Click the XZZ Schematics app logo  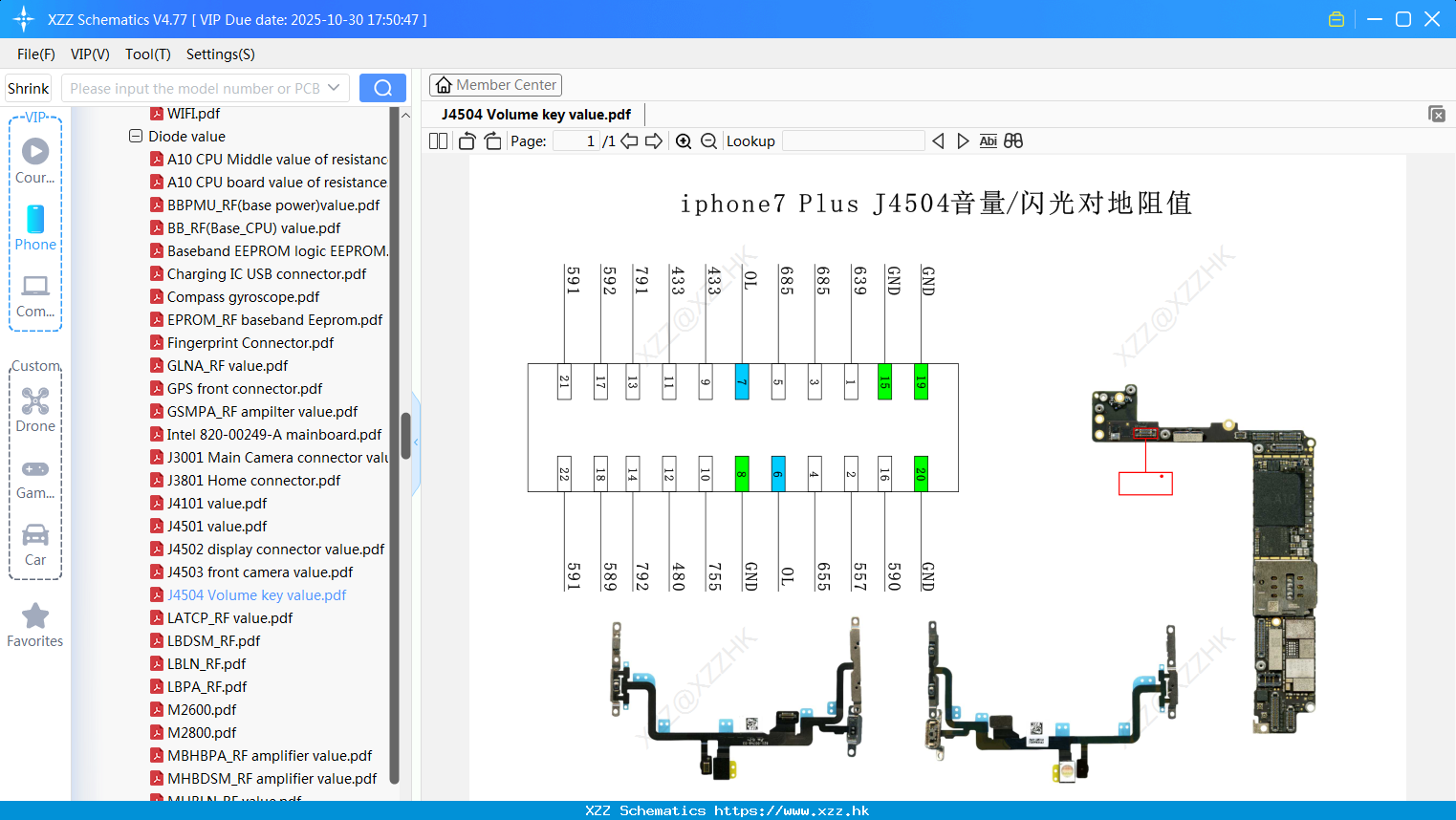click(x=24, y=19)
